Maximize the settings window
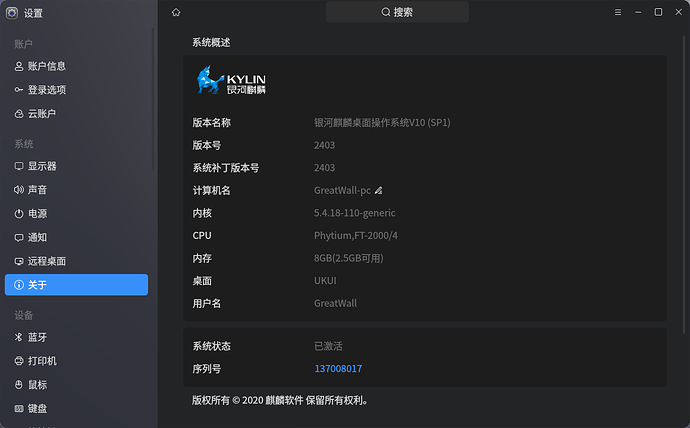 point(658,12)
